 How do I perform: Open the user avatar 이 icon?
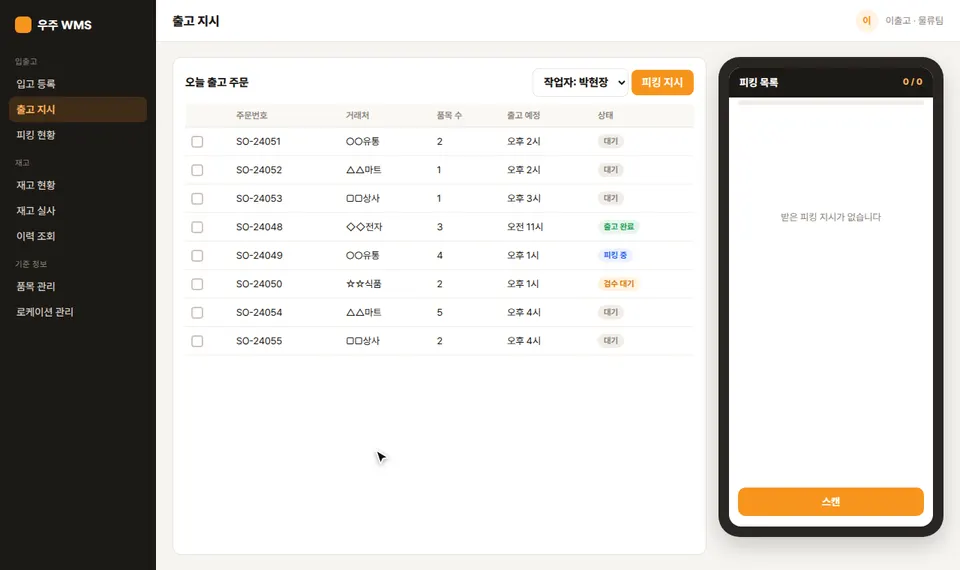(866, 21)
